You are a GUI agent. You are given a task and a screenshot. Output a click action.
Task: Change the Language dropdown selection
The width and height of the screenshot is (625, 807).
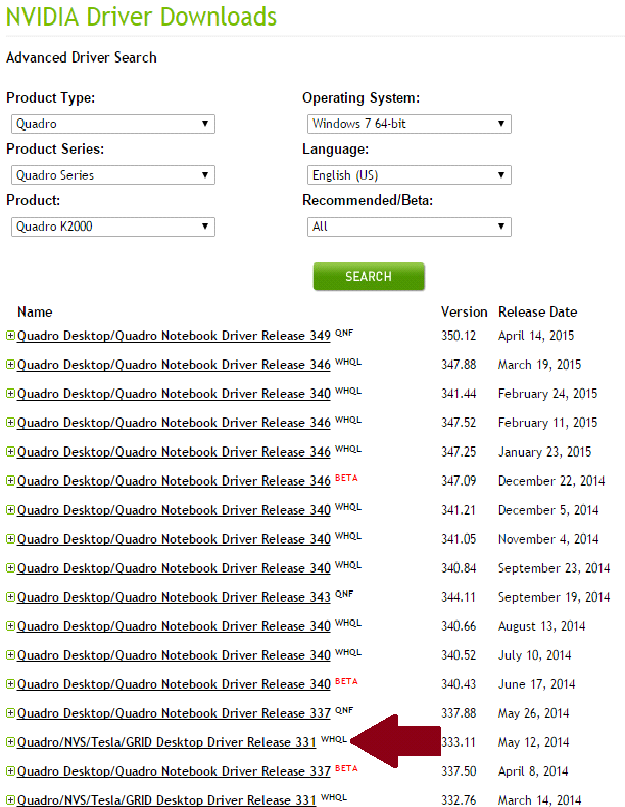coord(409,175)
